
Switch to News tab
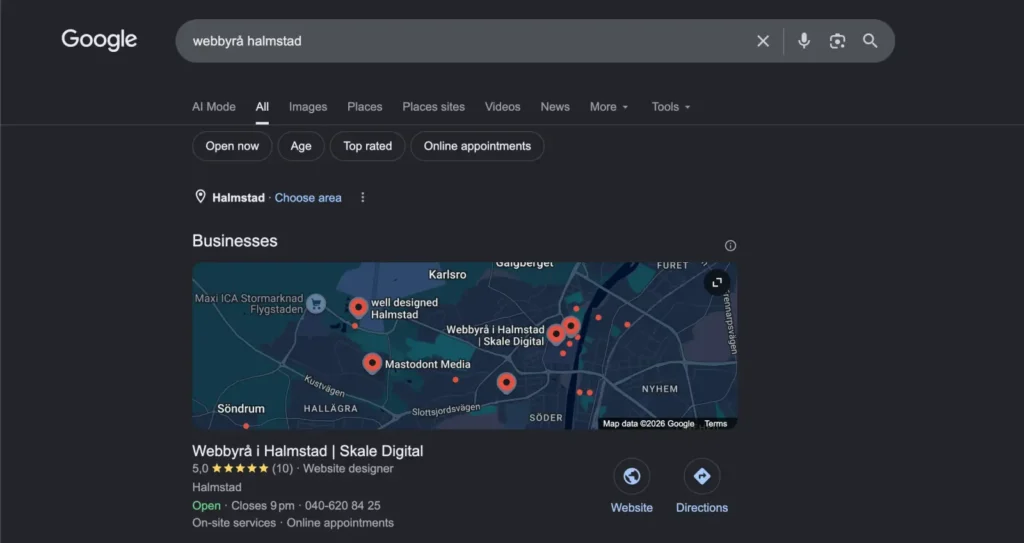(555, 107)
